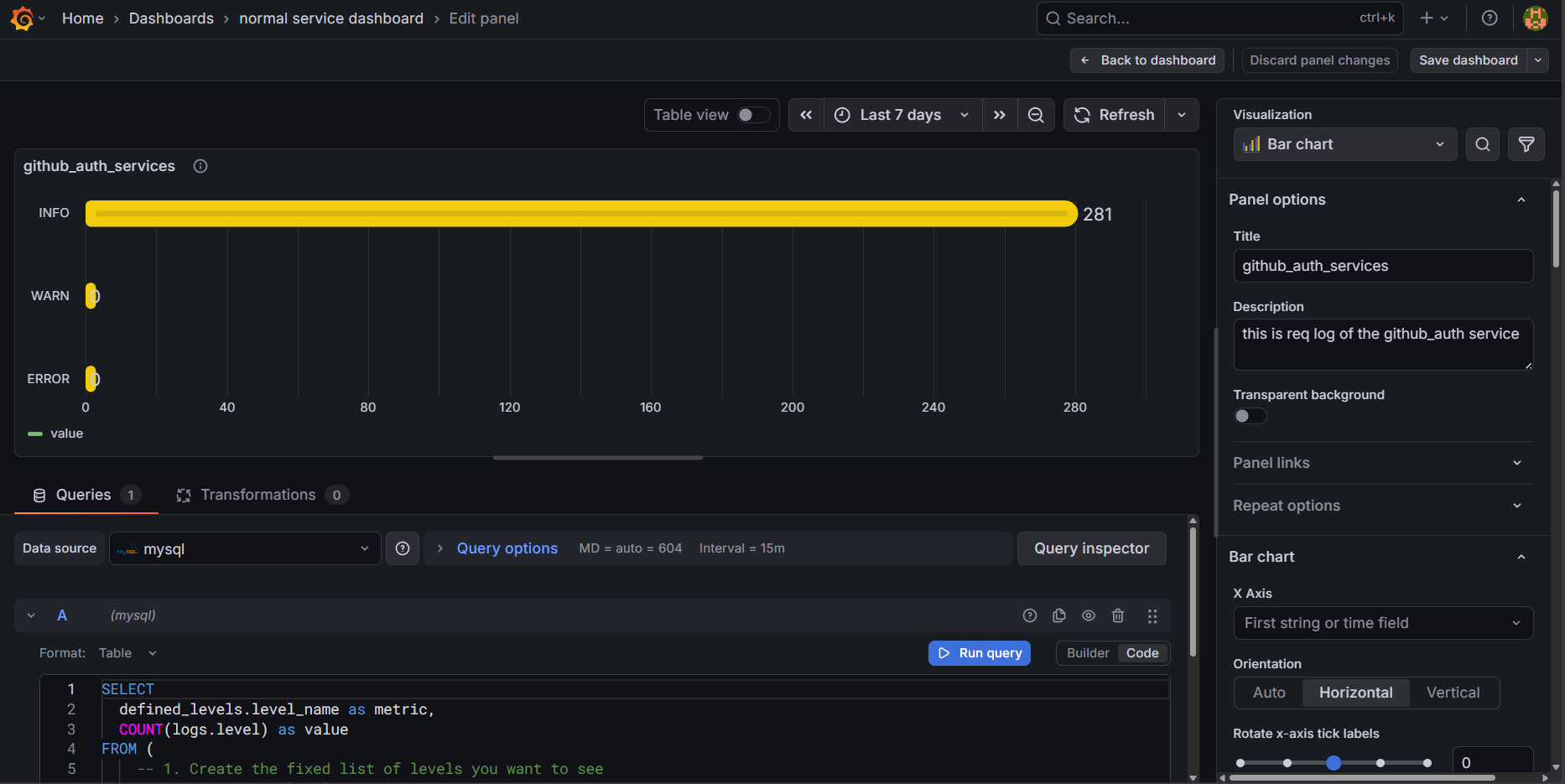Open the Refresh interval dropdown arrow

tap(1182, 115)
